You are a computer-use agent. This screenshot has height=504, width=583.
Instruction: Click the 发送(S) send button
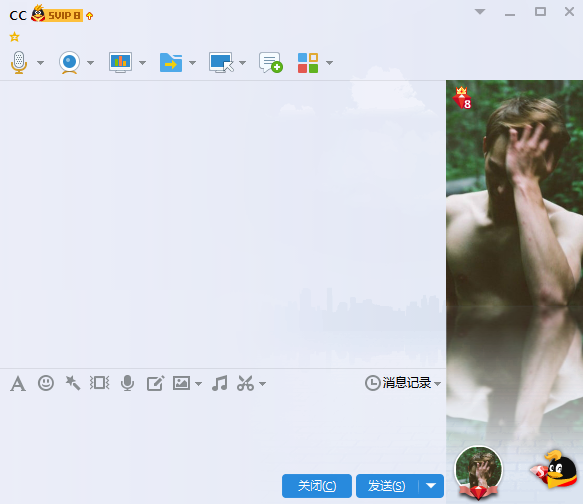click(387, 486)
